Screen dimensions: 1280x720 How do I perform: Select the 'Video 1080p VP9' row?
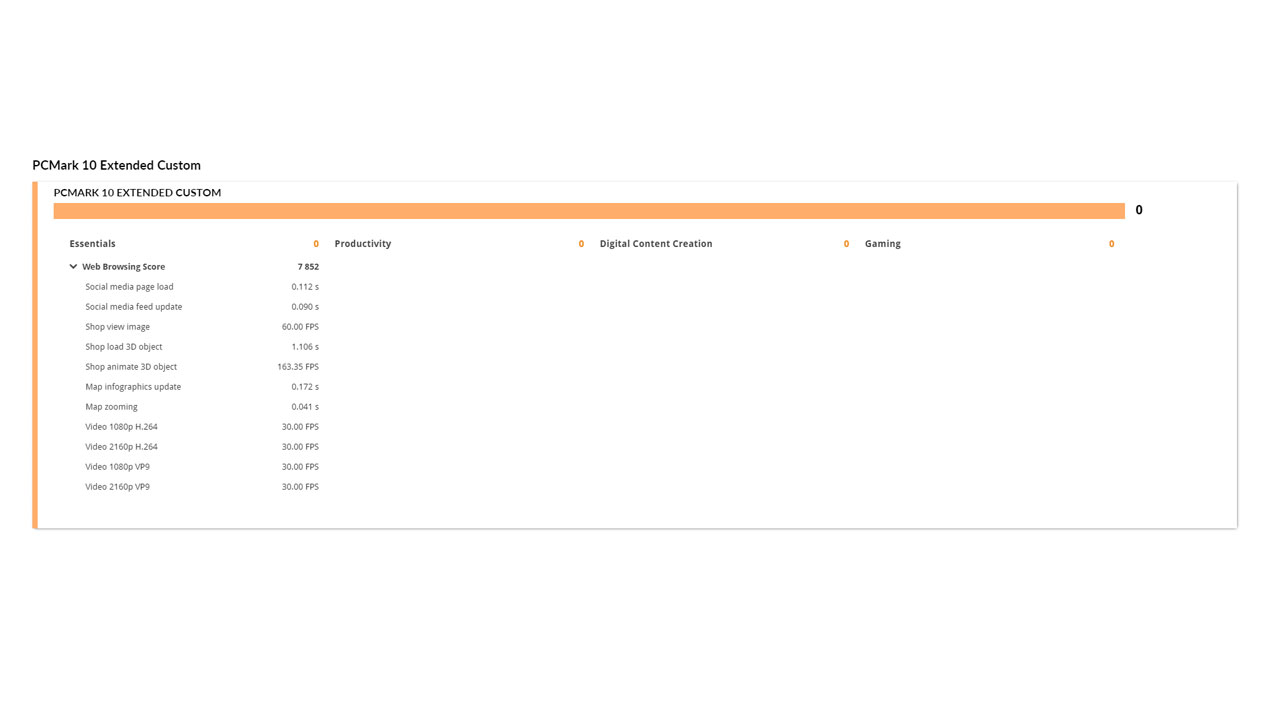[x=202, y=467]
